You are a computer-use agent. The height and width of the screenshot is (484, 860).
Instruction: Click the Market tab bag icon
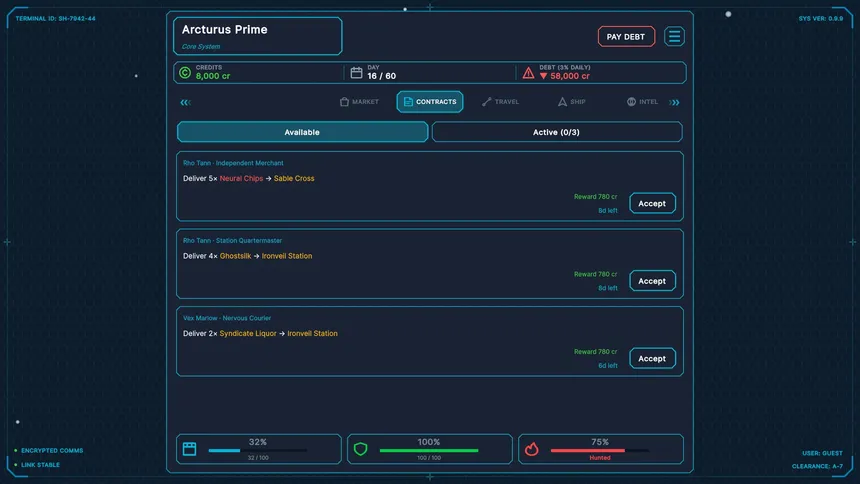(x=344, y=102)
